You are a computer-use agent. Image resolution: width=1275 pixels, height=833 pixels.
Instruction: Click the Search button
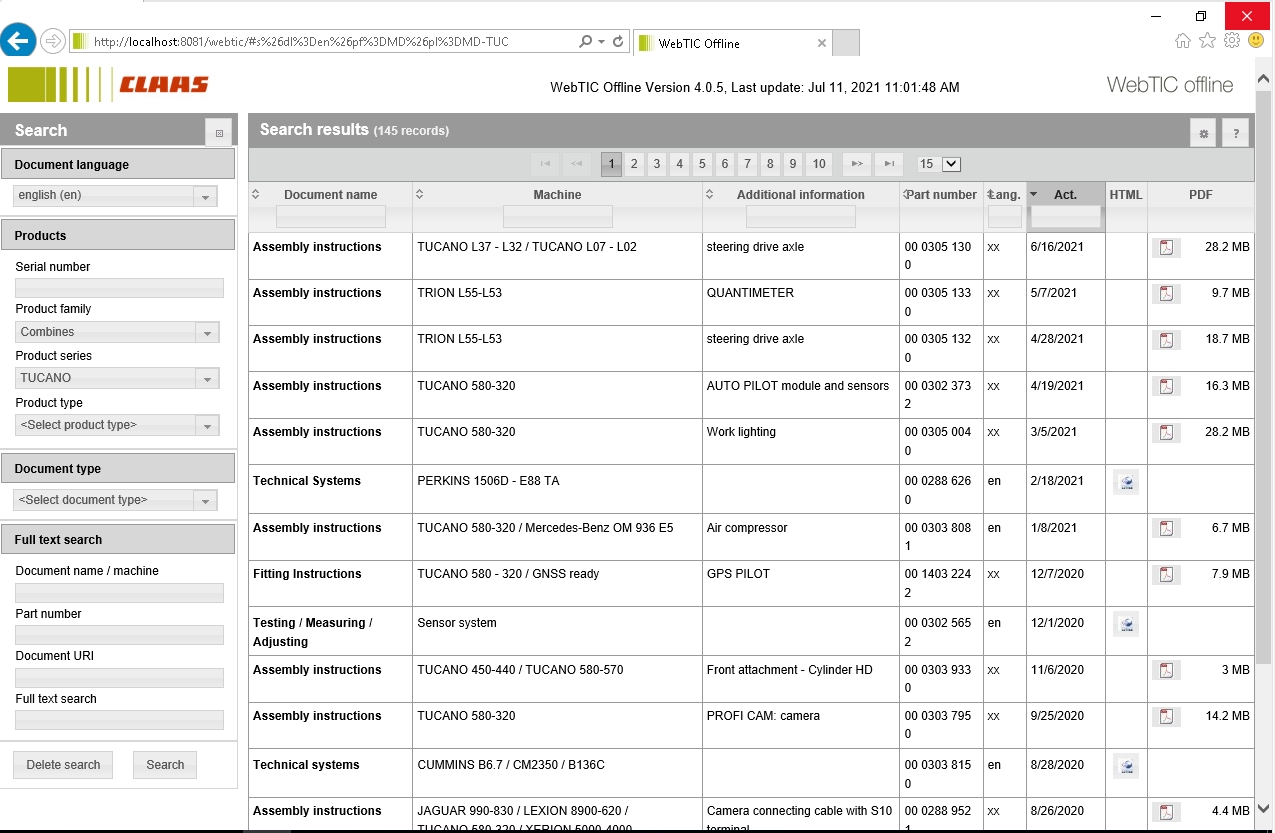(165, 765)
